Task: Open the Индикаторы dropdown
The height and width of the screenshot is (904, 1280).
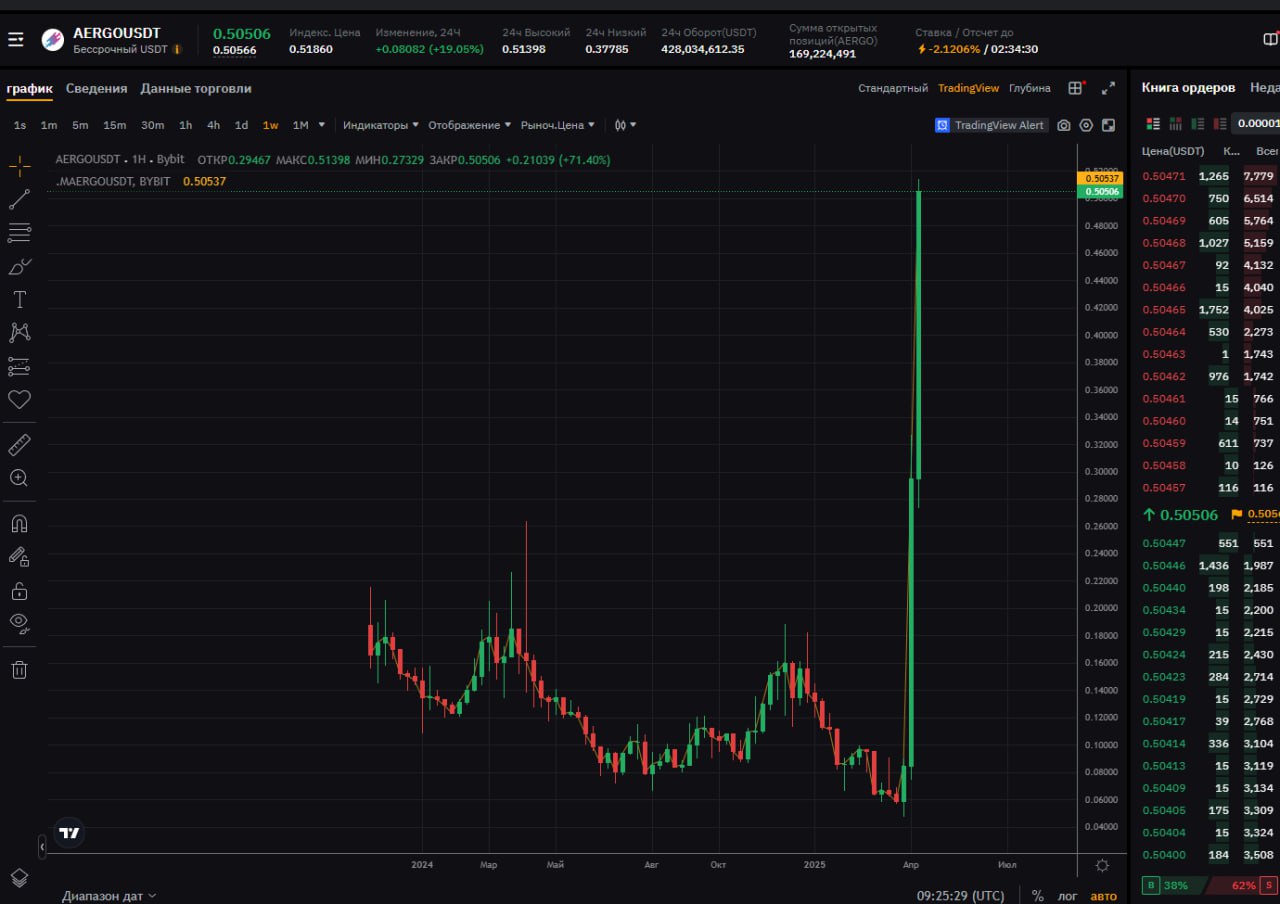Action: click(x=381, y=125)
